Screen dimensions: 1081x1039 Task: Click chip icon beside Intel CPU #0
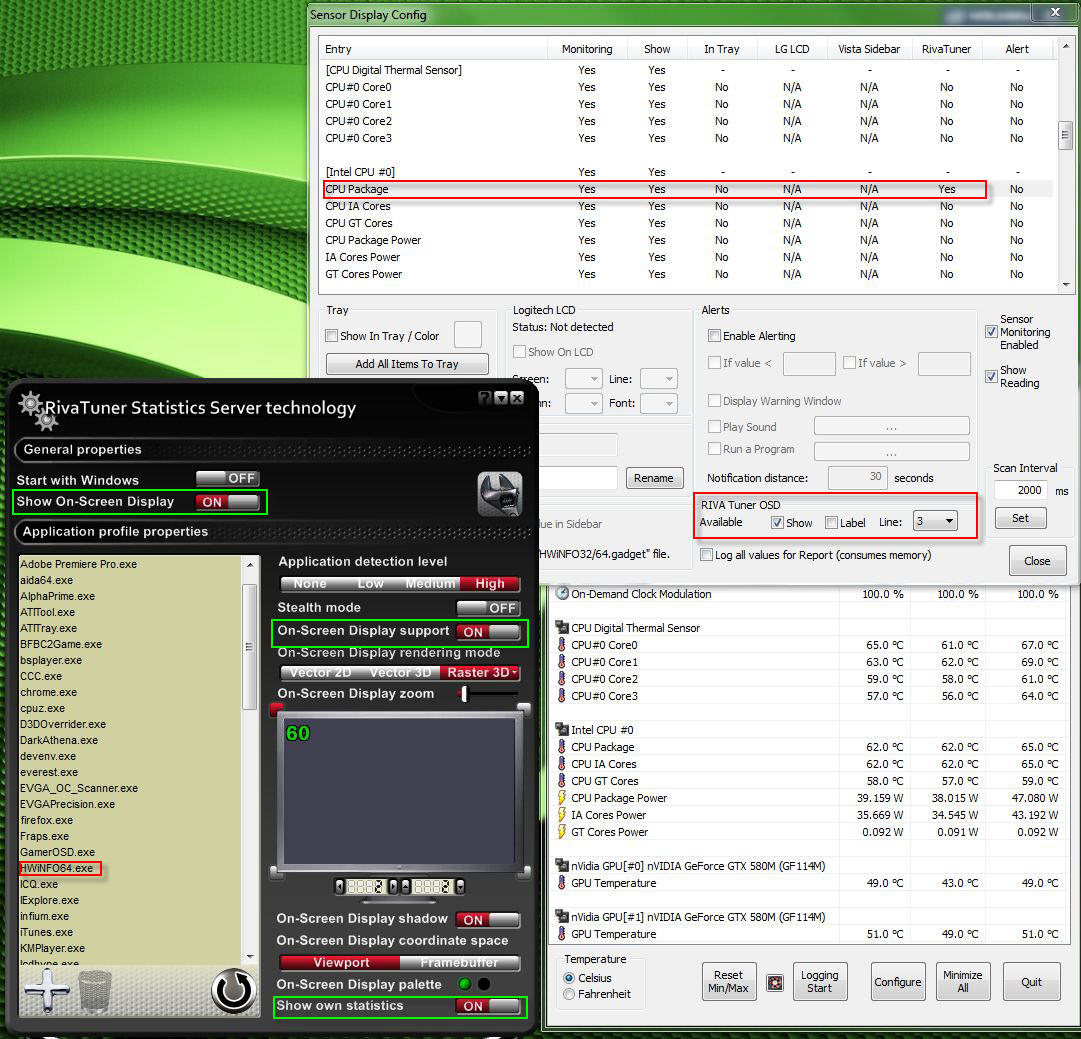[x=562, y=729]
